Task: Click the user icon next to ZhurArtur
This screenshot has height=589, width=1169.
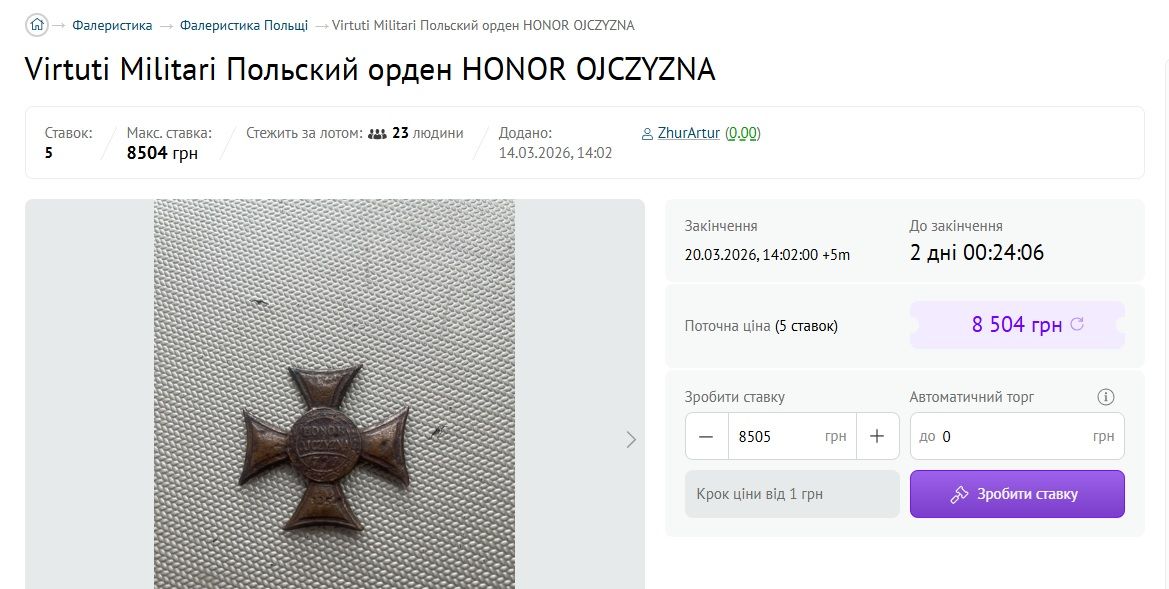Action: (x=647, y=134)
